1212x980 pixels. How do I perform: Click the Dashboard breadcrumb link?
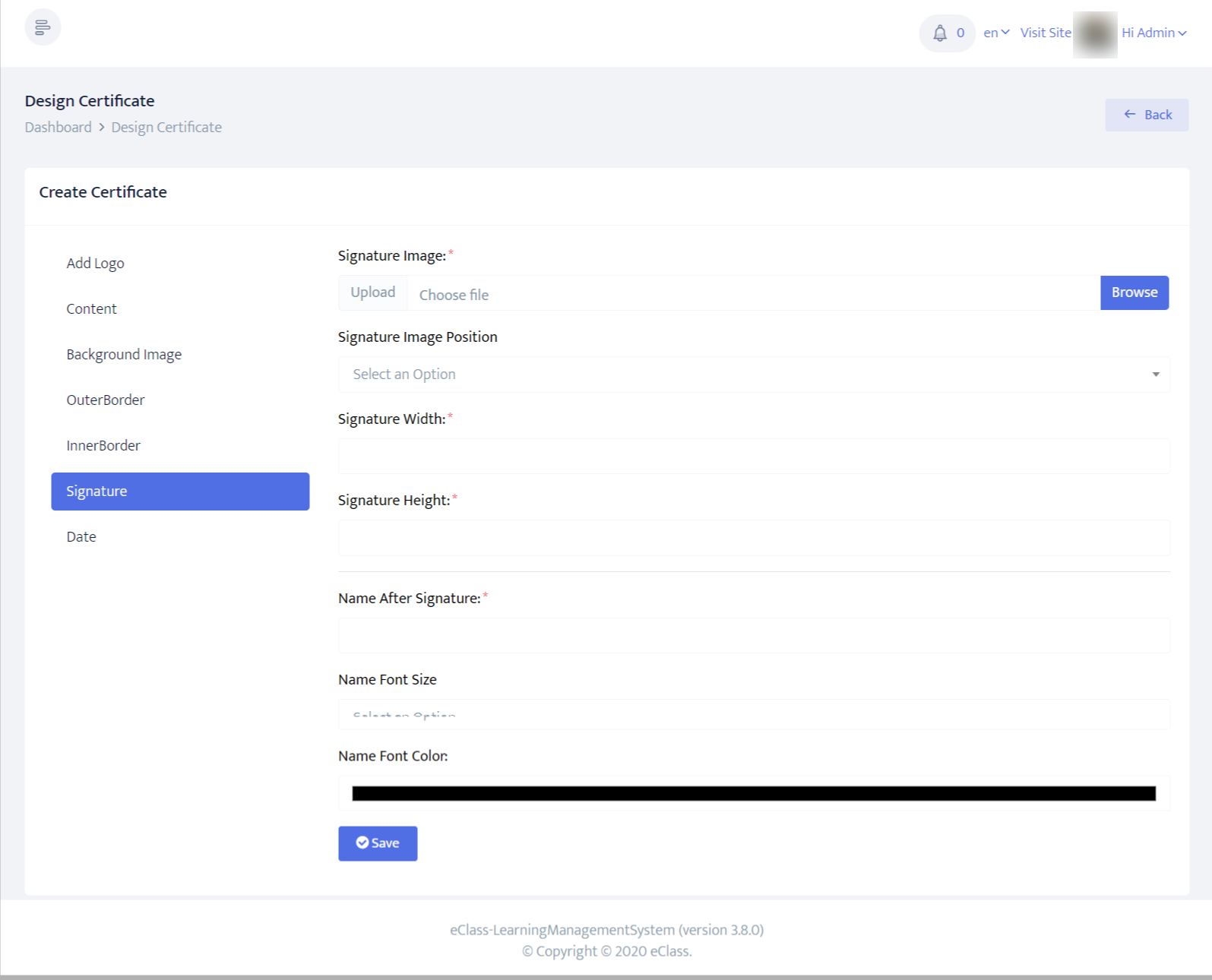click(x=58, y=127)
